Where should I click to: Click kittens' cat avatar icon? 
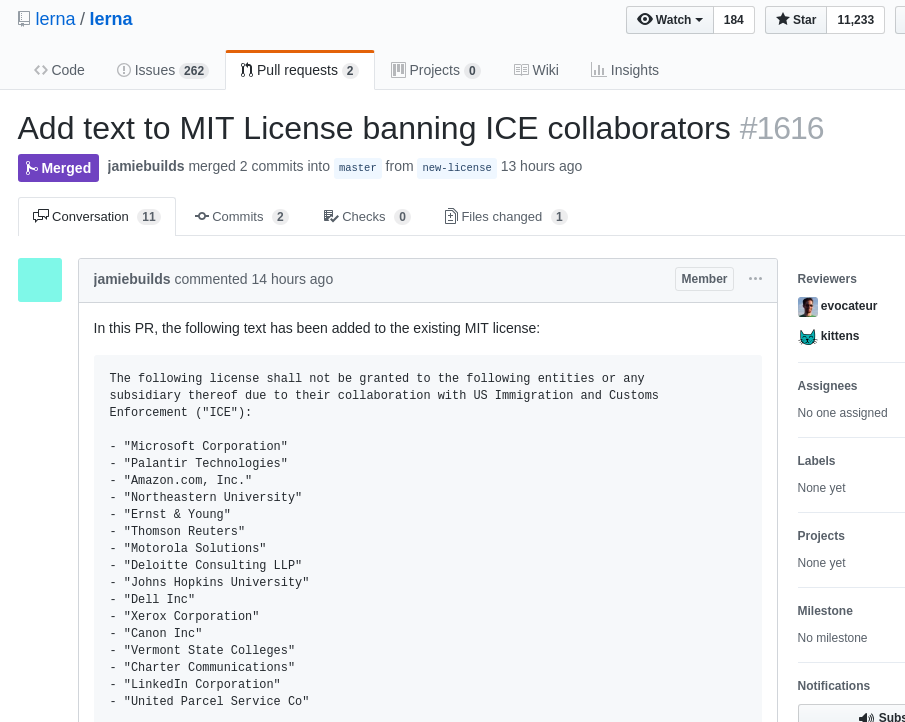(807, 337)
